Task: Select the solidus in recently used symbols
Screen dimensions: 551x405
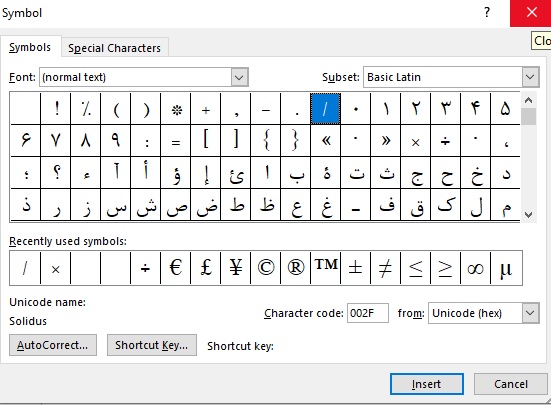Action: pos(25,268)
